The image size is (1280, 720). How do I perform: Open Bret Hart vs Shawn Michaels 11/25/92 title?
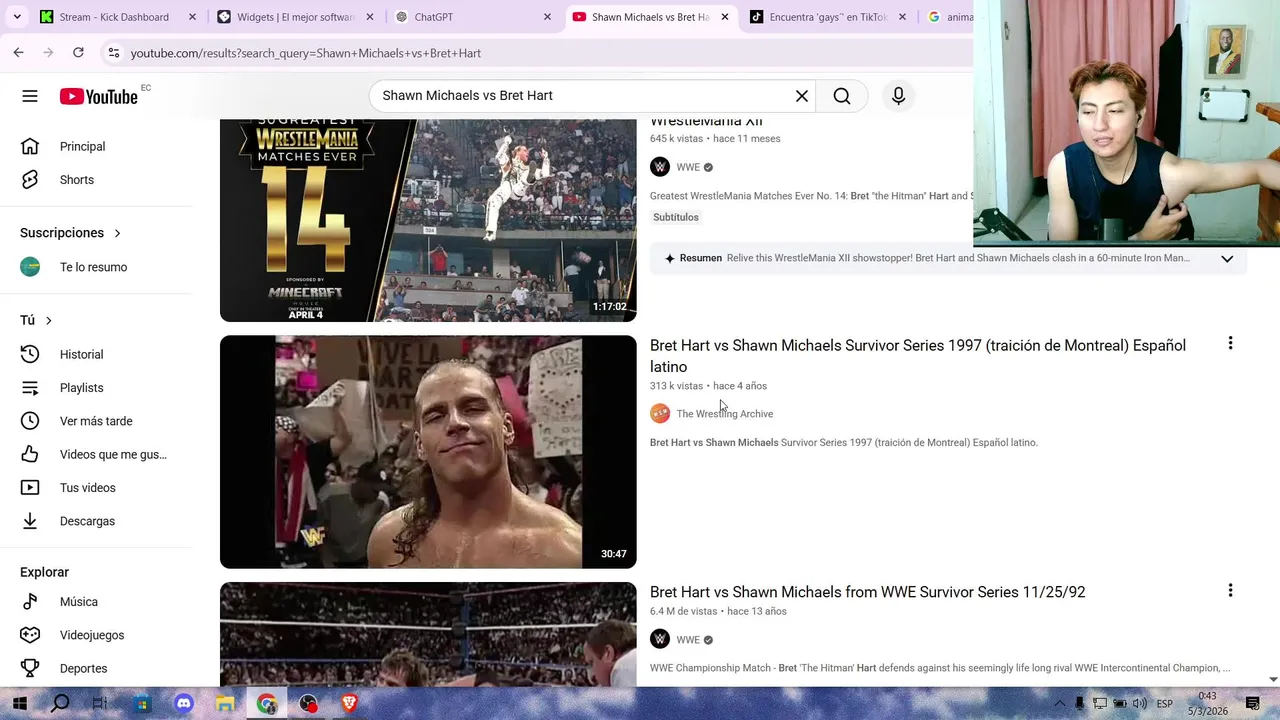coord(867,592)
